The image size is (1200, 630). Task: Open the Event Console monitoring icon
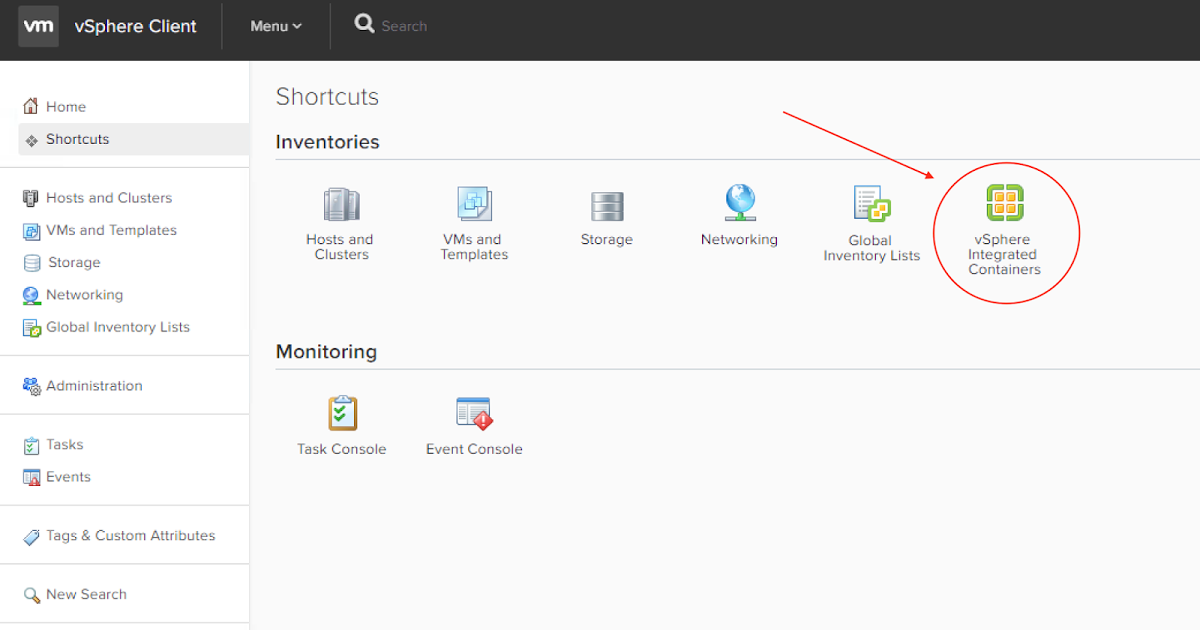pos(474,414)
